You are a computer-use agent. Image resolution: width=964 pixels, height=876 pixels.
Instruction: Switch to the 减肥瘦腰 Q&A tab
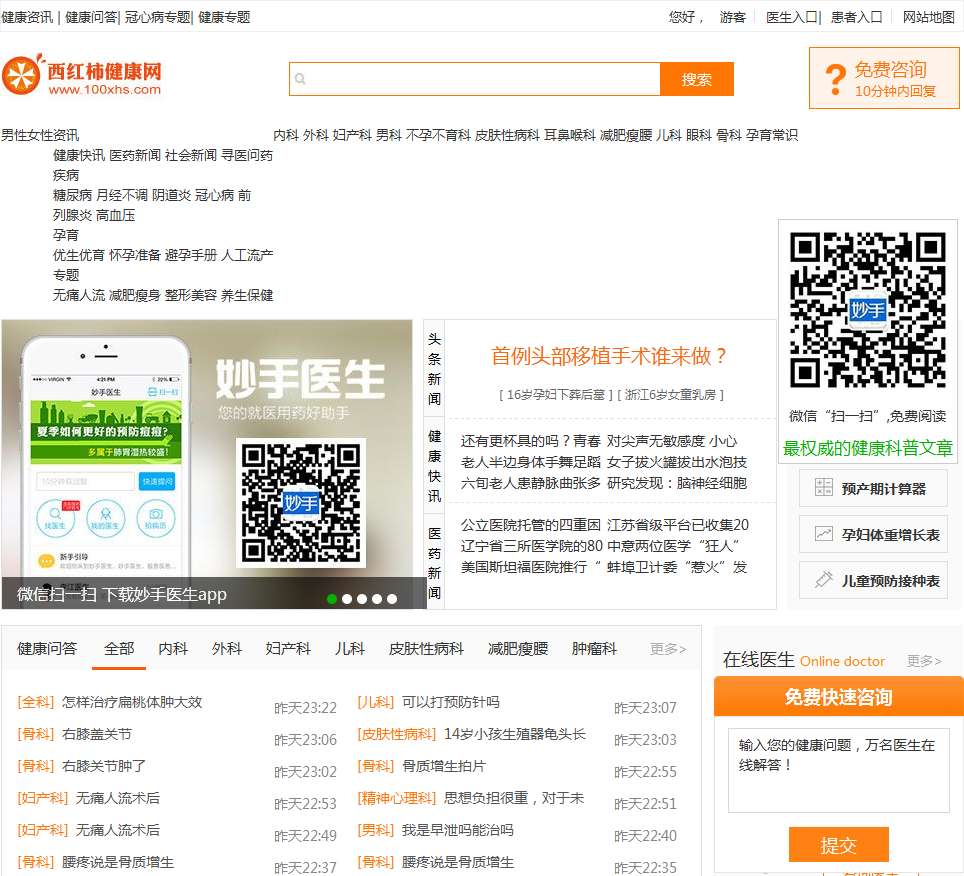coord(518,649)
